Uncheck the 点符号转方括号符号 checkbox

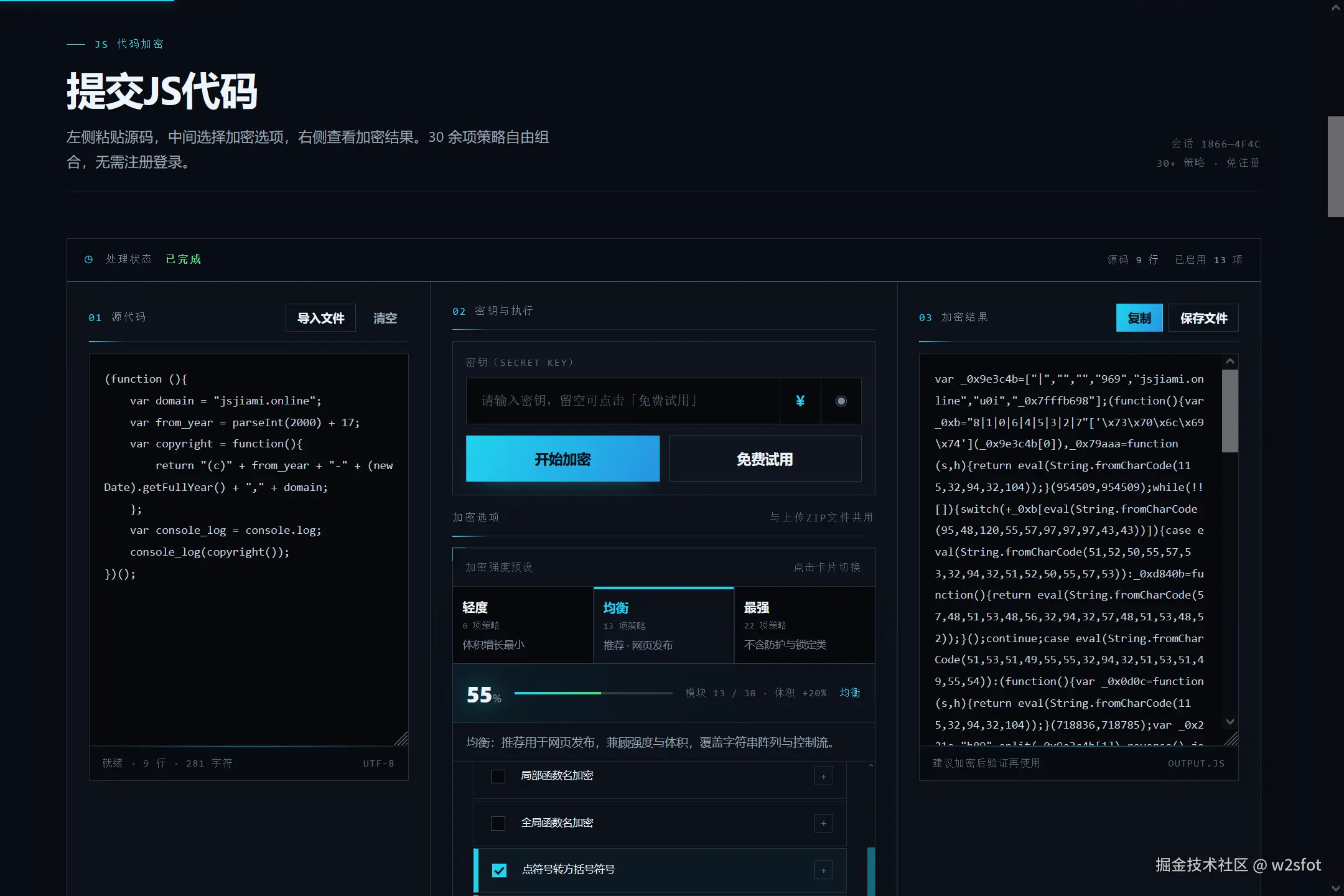[499, 870]
